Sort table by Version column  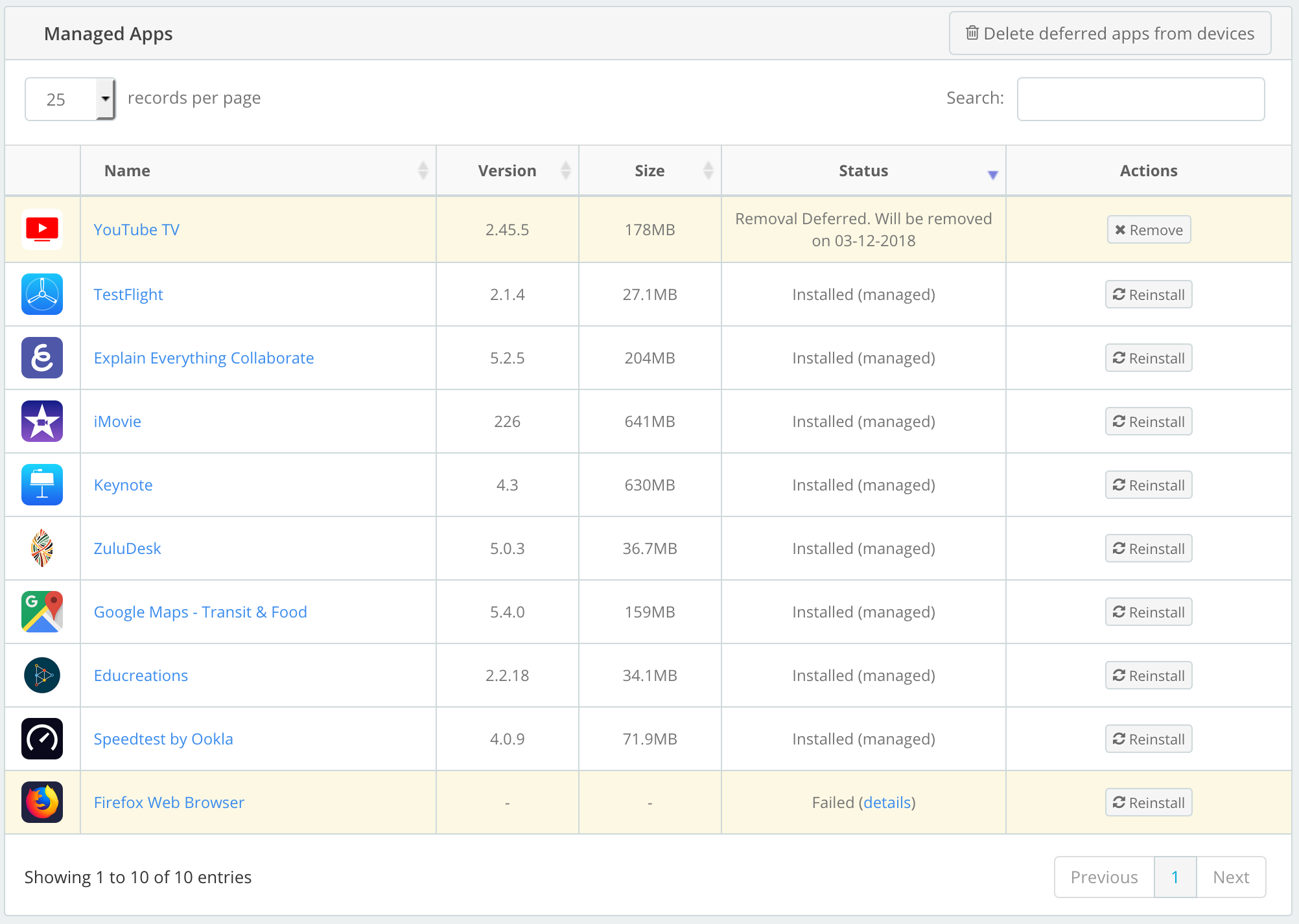click(x=507, y=170)
